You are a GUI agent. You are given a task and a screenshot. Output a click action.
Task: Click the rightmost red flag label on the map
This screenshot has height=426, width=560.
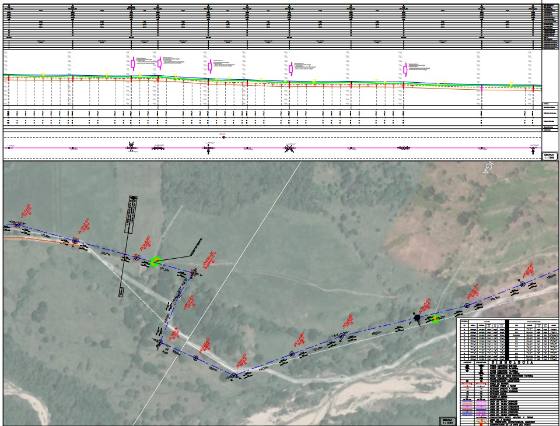pos(529,270)
